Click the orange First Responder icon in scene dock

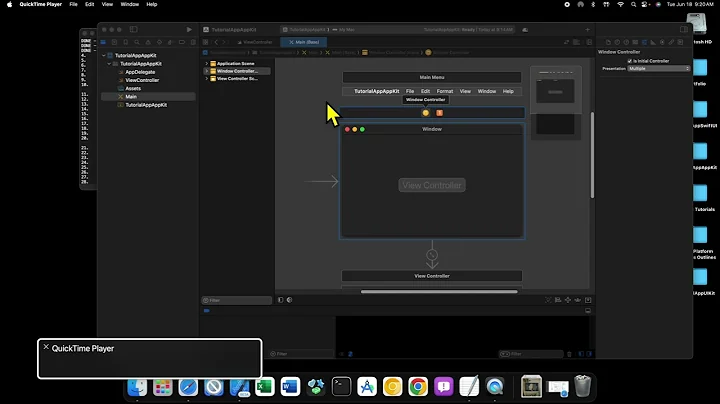coord(439,113)
